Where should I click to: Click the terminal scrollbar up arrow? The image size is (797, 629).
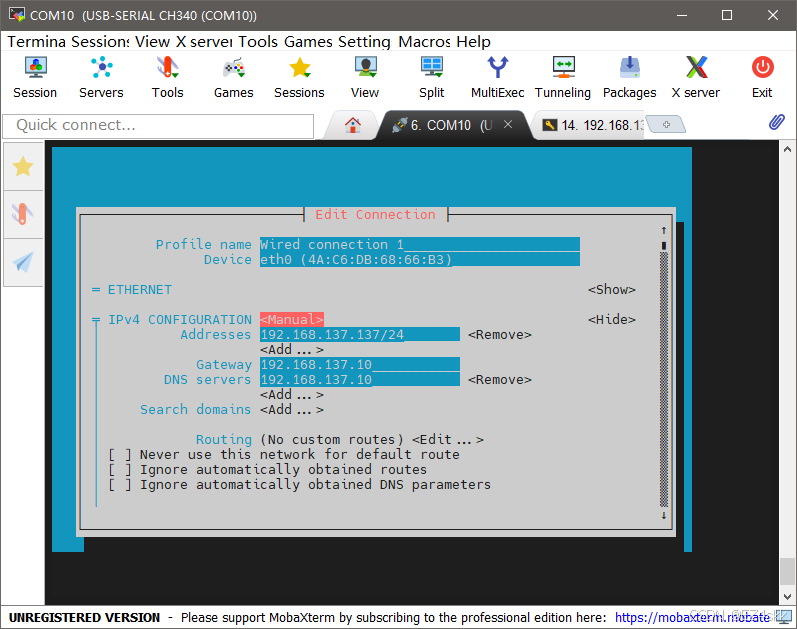click(787, 149)
